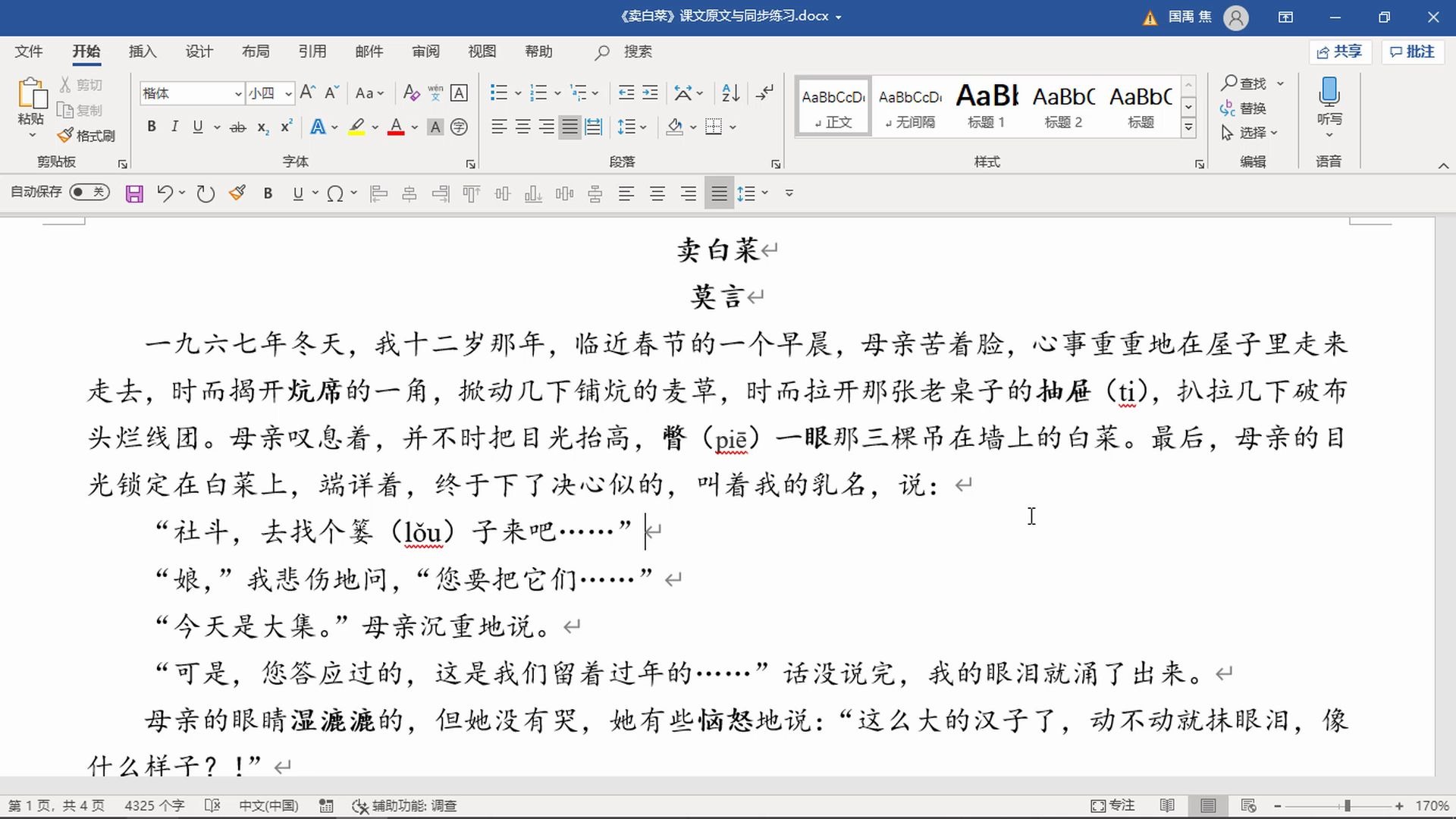
Task: Apply character border icon
Action: 459,93
